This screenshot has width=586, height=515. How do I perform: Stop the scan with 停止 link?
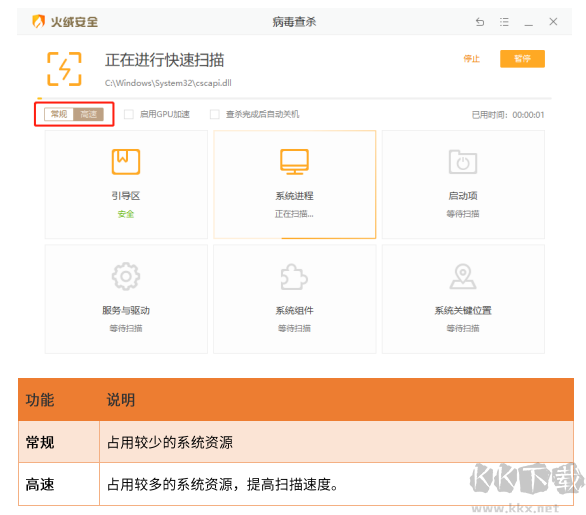pos(472,59)
